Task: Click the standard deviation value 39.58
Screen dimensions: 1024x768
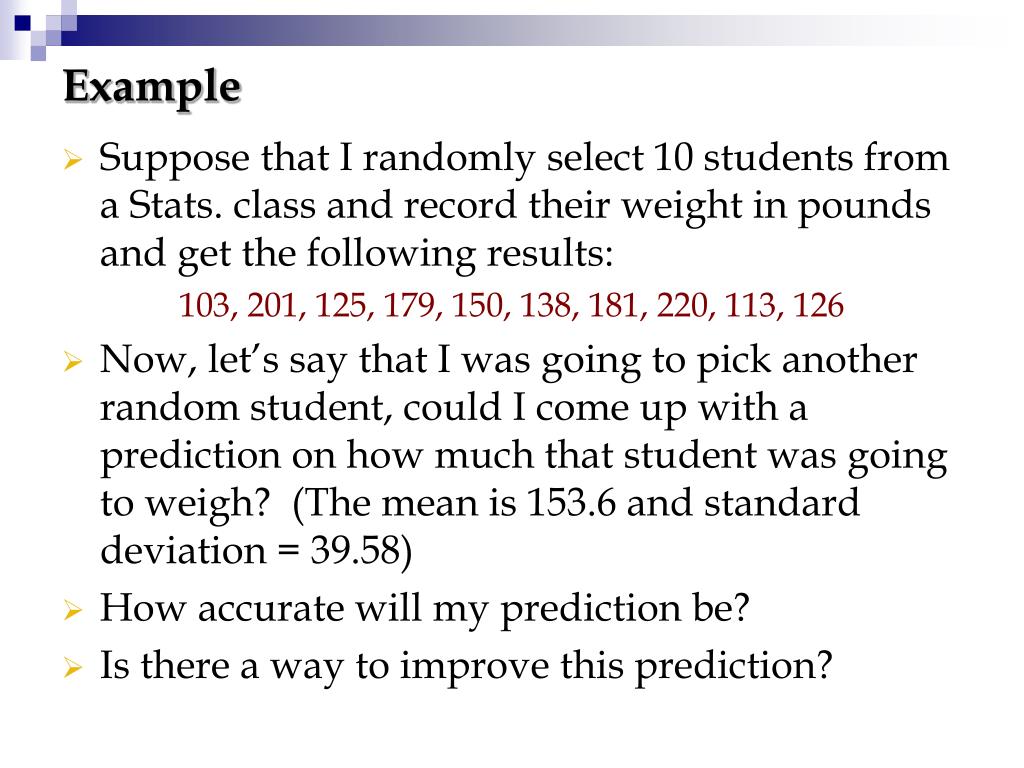Action: (354, 550)
